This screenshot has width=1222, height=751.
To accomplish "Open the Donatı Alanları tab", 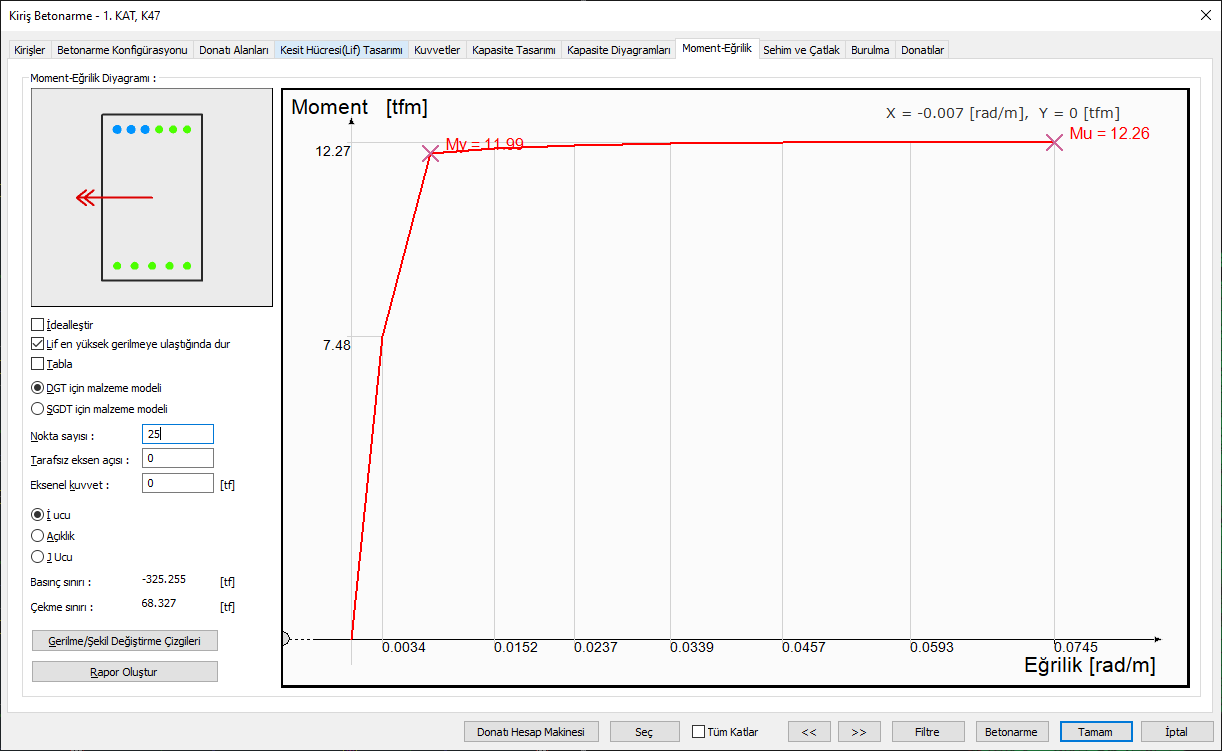I will pos(233,50).
